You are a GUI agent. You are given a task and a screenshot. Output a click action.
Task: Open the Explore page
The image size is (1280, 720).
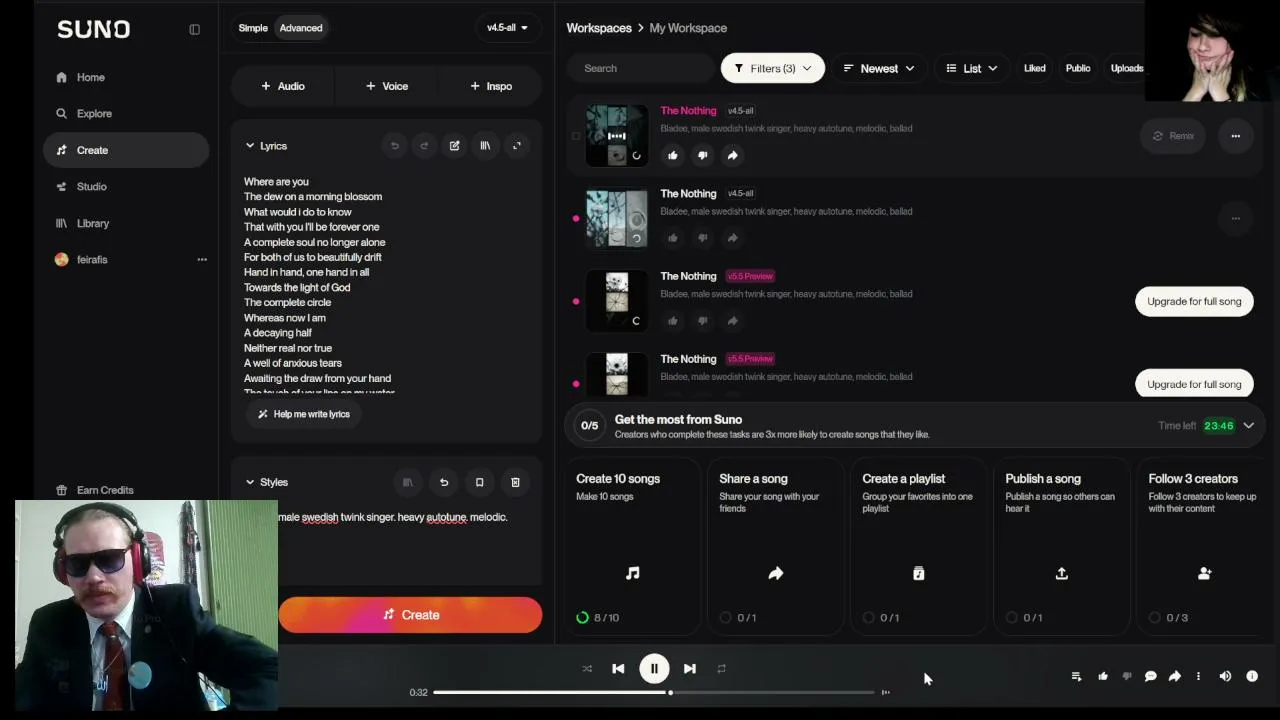(126, 114)
